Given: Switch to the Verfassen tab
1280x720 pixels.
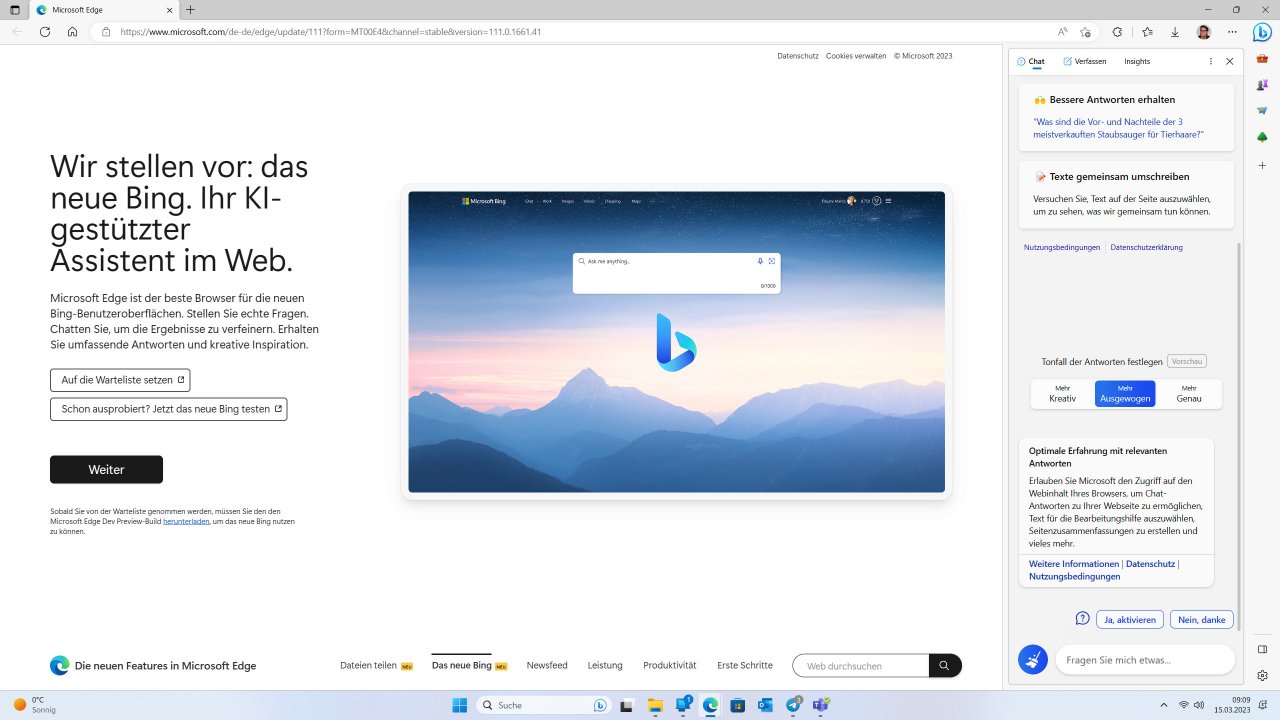Looking at the screenshot, I should click(1085, 61).
